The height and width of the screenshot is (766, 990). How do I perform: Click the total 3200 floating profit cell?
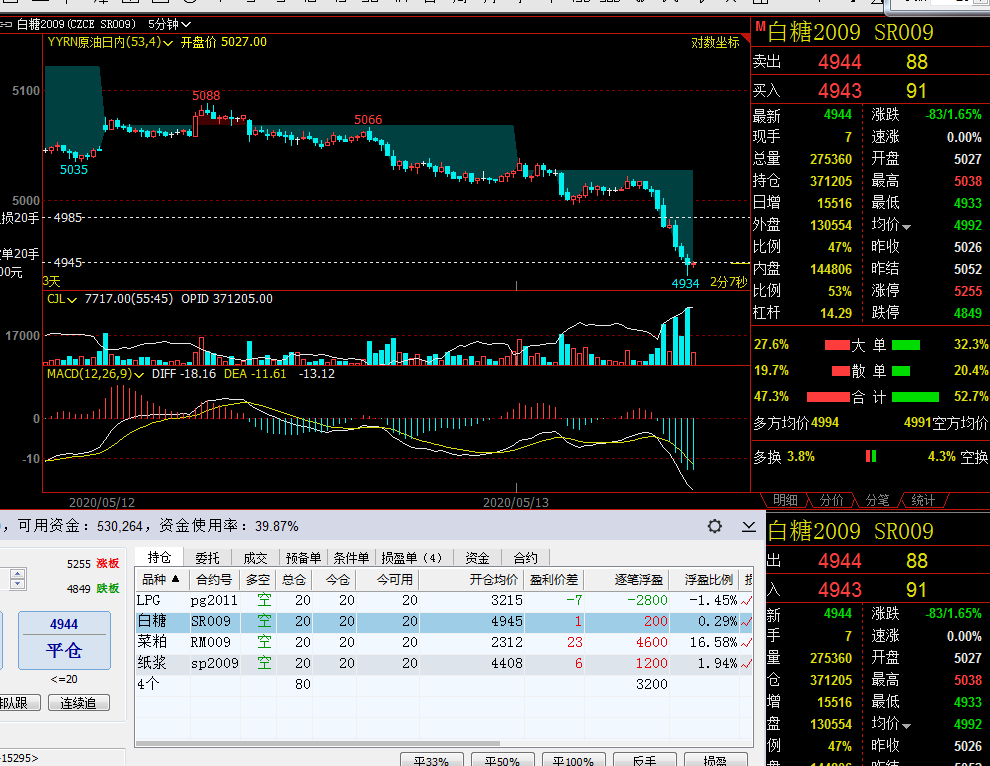click(652, 685)
